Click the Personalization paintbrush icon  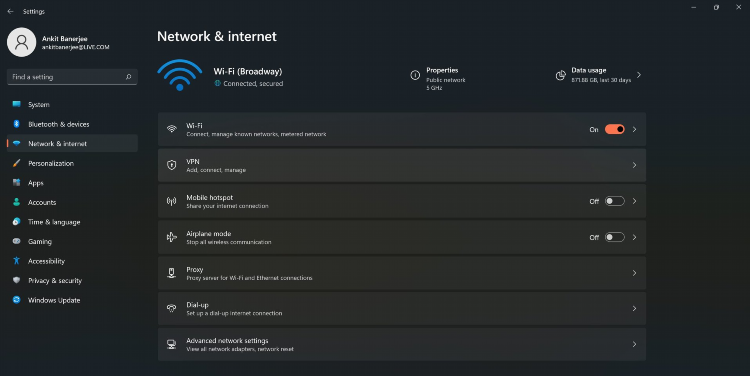pos(17,163)
